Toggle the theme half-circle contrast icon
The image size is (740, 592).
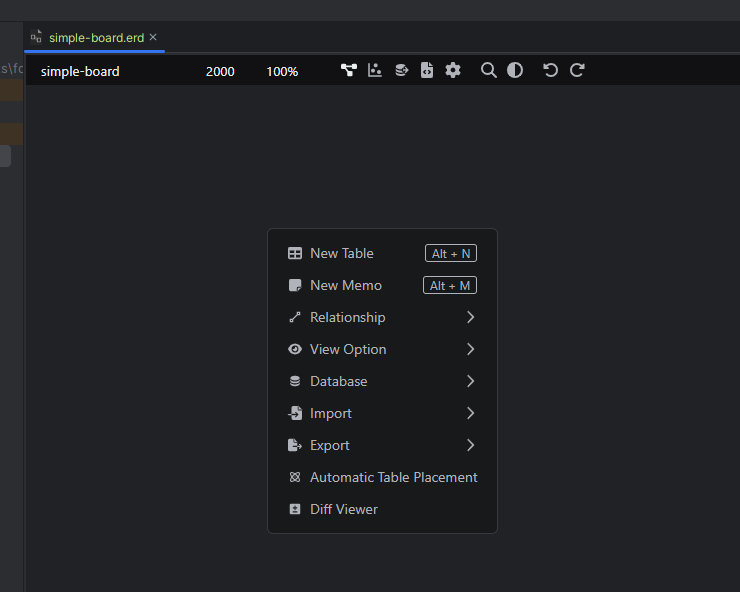pos(515,70)
